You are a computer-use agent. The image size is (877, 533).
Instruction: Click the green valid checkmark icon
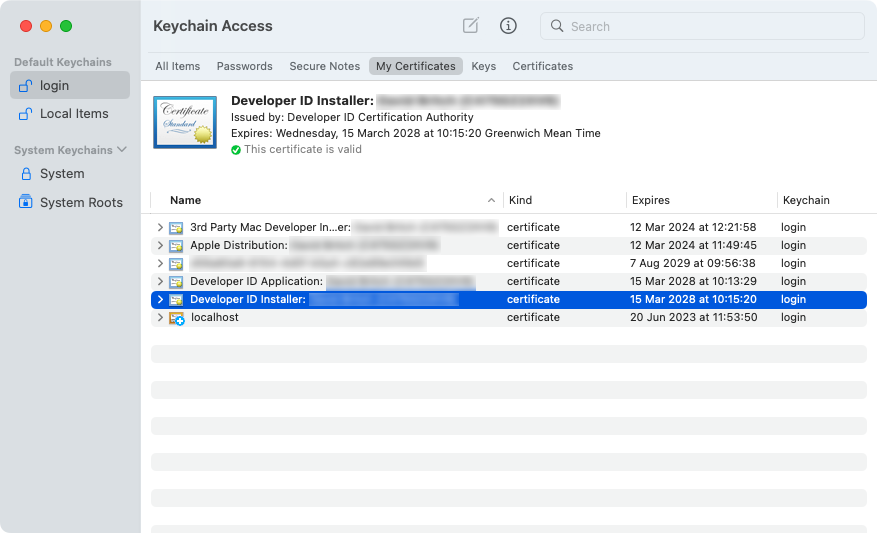tap(236, 149)
